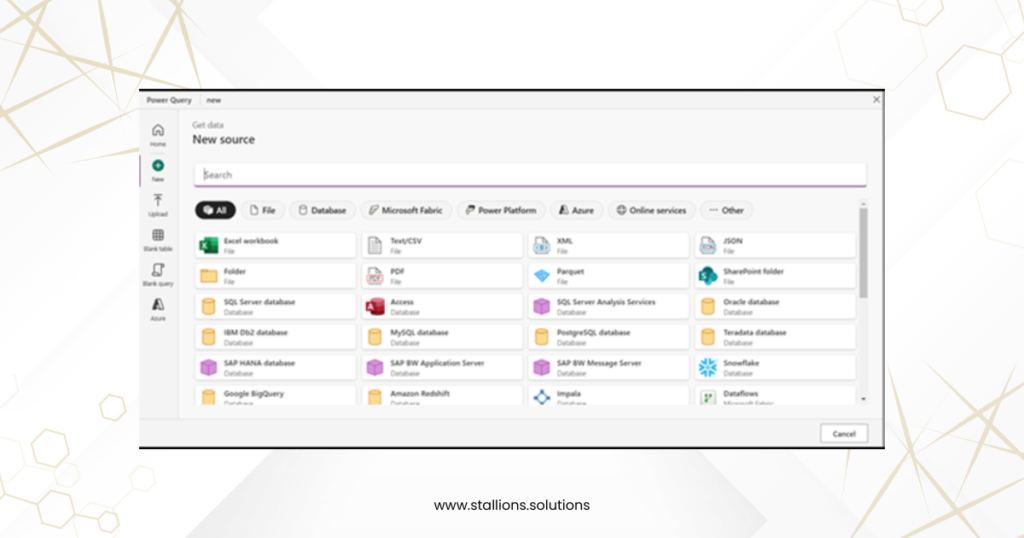Open the Azure sidebar icon

pos(158,304)
